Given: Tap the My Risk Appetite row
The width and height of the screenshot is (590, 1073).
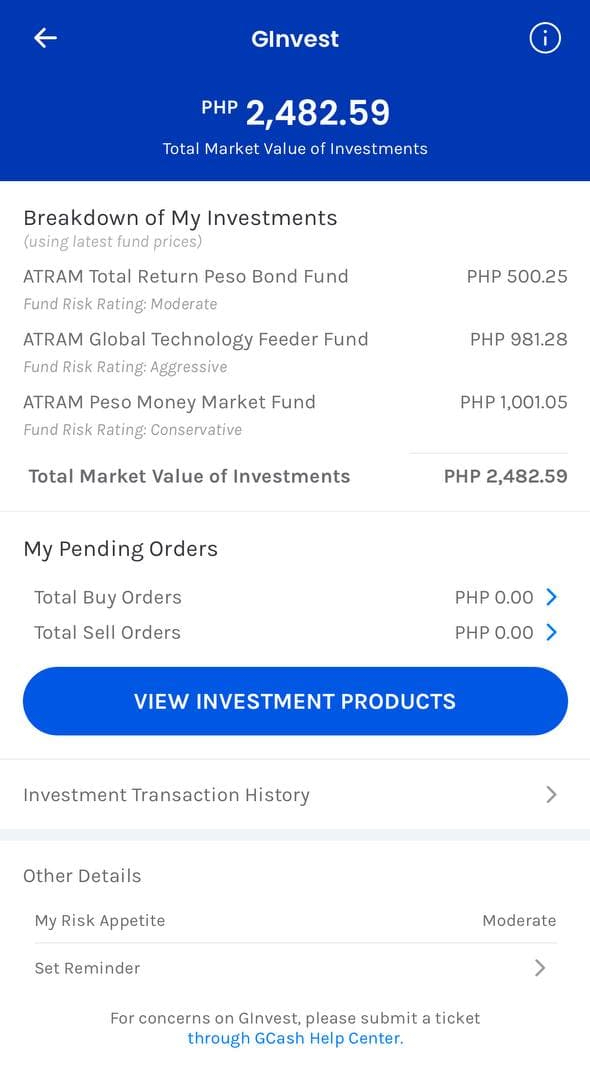Looking at the screenshot, I should click(x=295, y=920).
